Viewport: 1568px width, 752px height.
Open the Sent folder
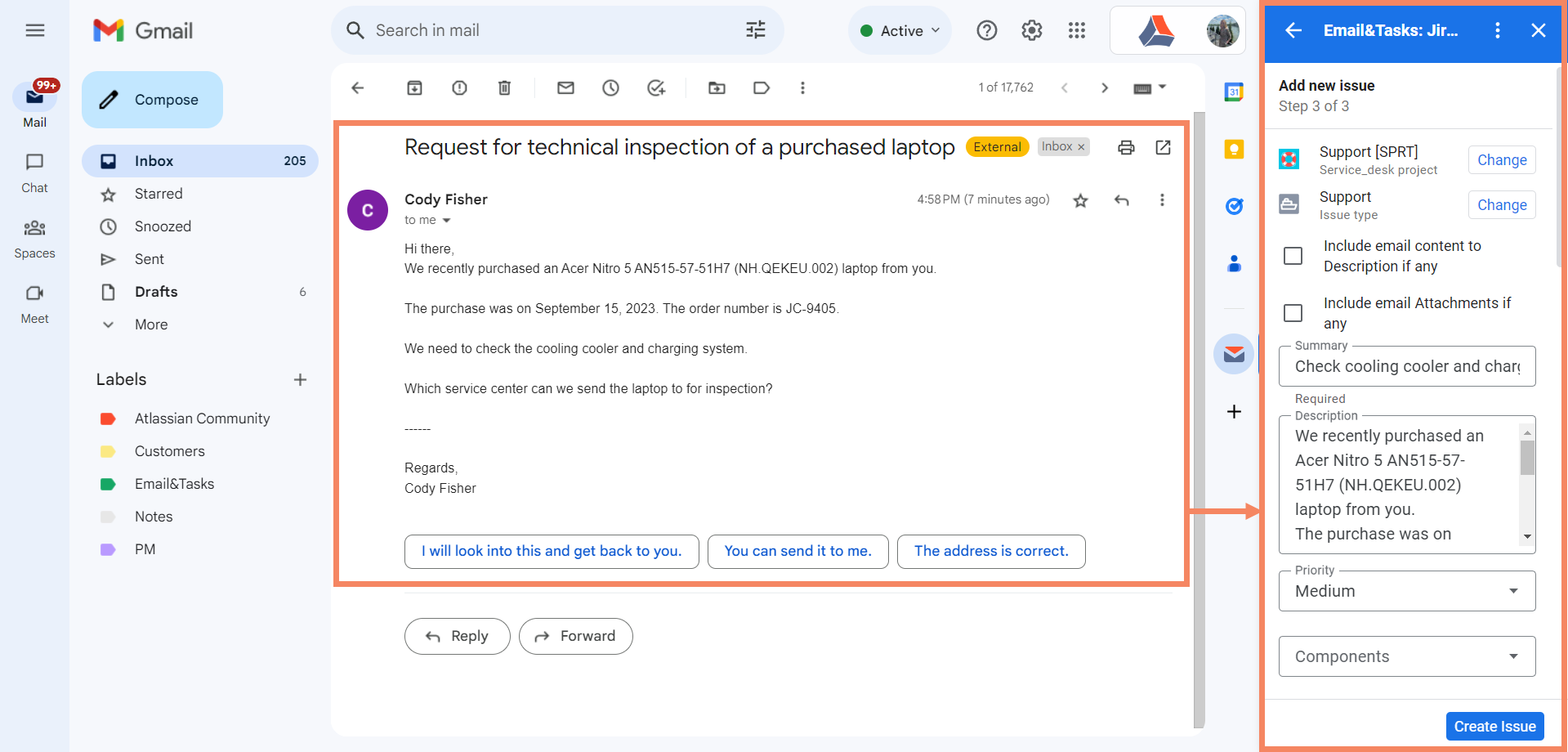coord(150,259)
